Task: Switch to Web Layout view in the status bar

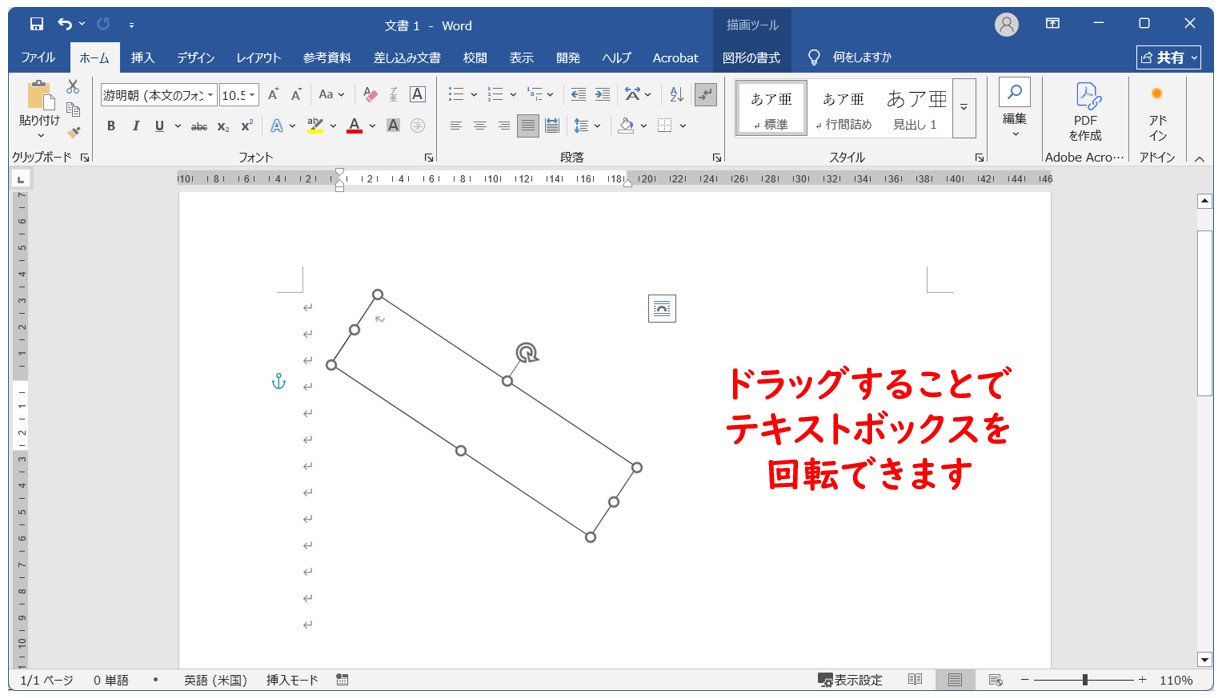Action: coord(995,680)
